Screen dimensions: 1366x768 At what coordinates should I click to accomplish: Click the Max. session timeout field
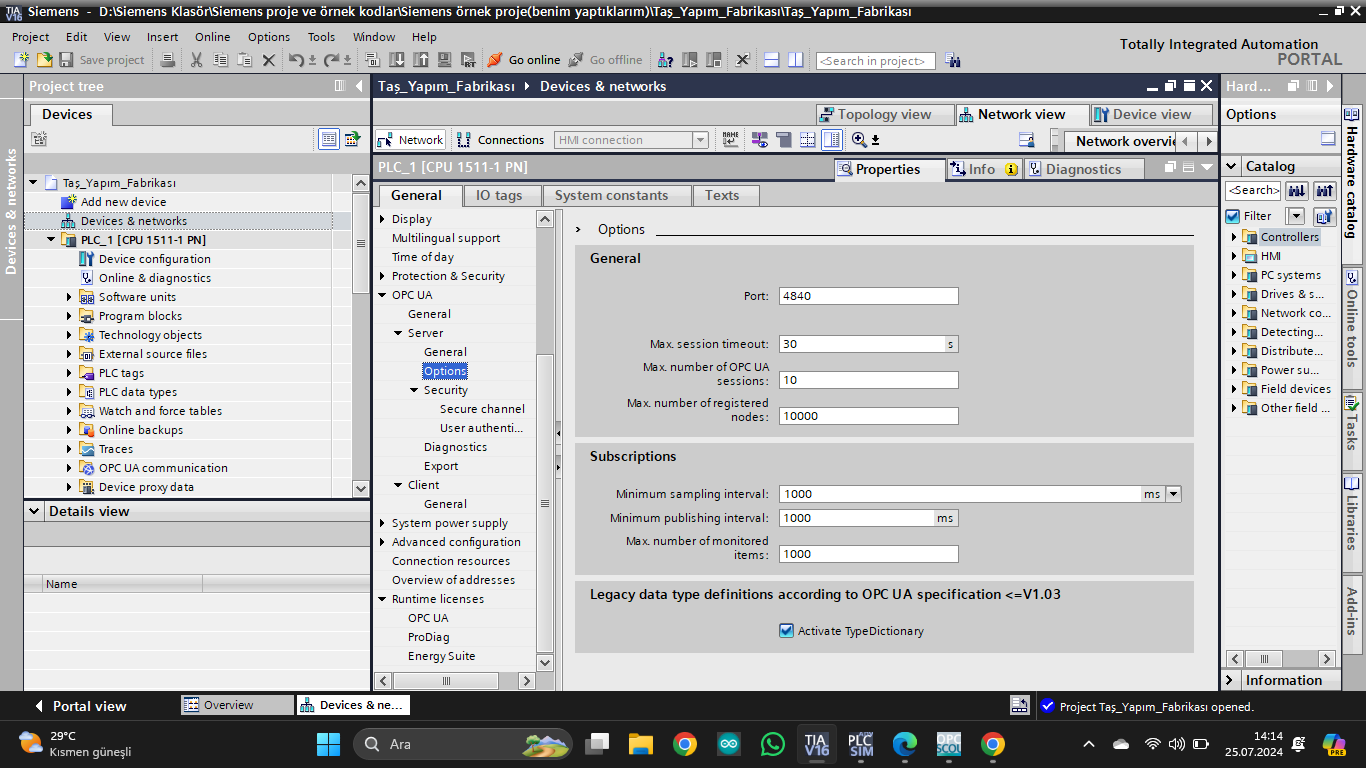pos(862,344)
